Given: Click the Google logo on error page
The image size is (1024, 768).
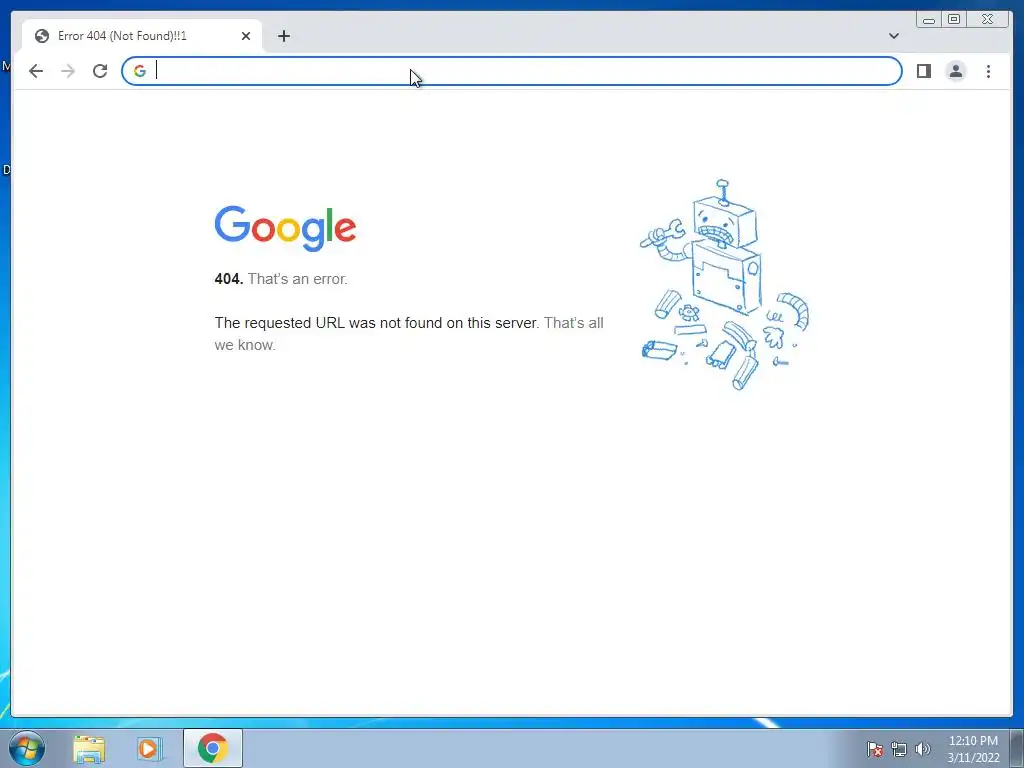Looking at the screenshot, I should [x=285, y=229].
